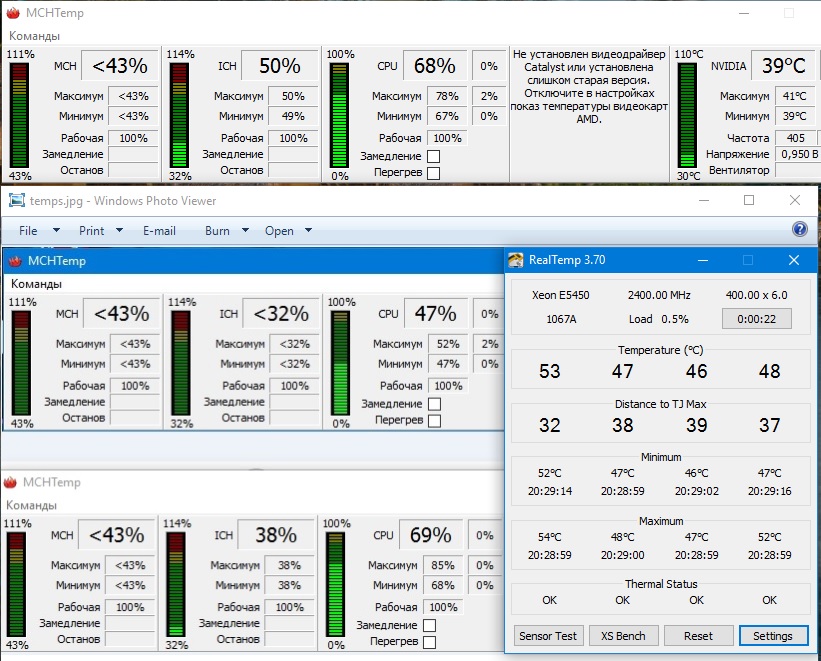Open Команды menu in the blue-titled MCHTemp window

[x=36, y=284]
